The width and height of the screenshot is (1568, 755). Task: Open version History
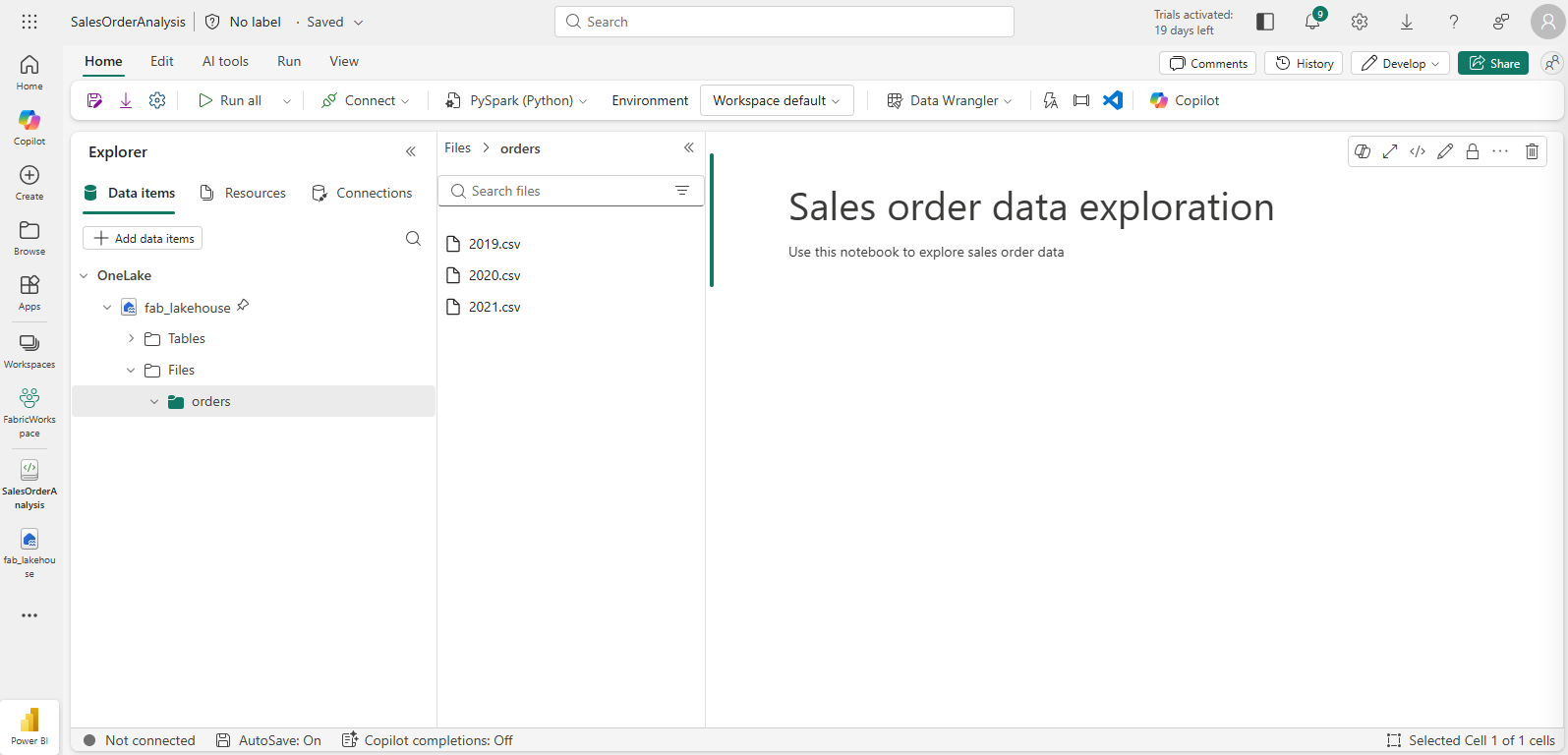[1304, 63]
